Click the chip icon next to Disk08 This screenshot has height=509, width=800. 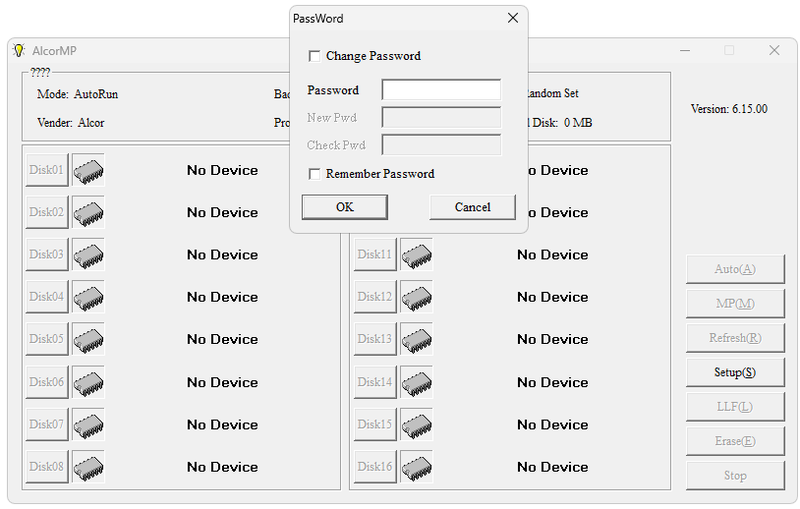tap(88, 467)
